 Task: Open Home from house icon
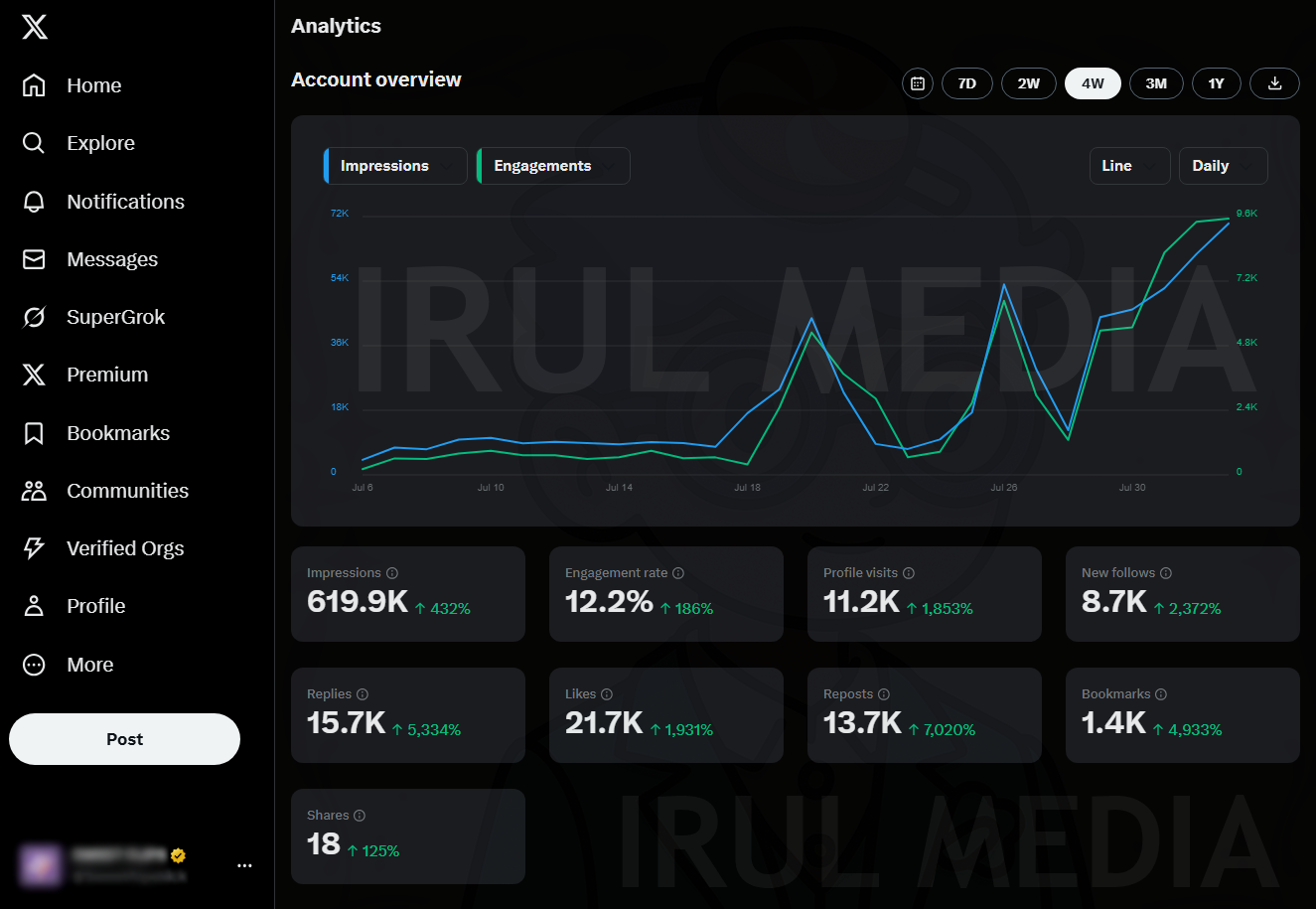(34, 85)
